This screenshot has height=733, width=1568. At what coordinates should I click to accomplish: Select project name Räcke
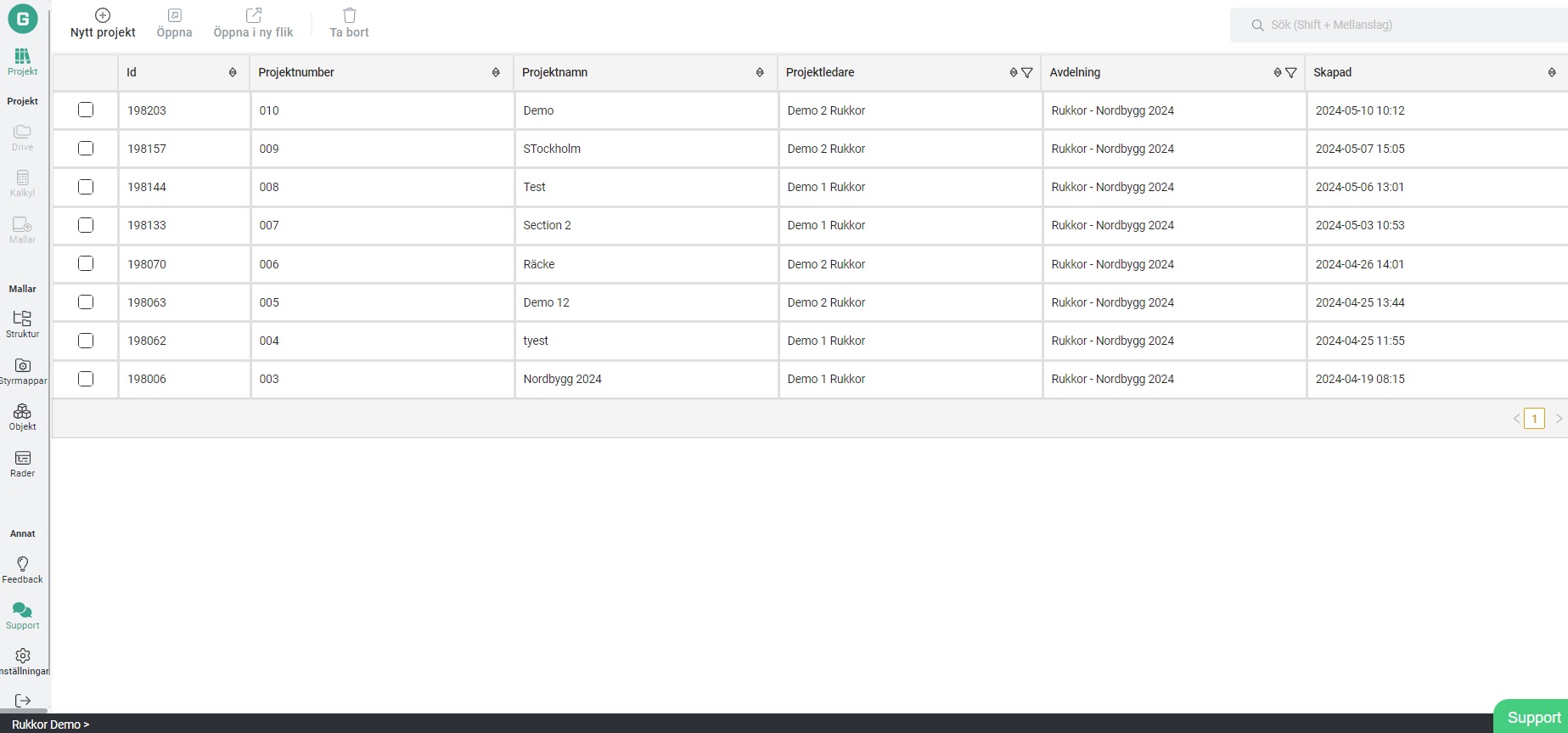[539, 264]
